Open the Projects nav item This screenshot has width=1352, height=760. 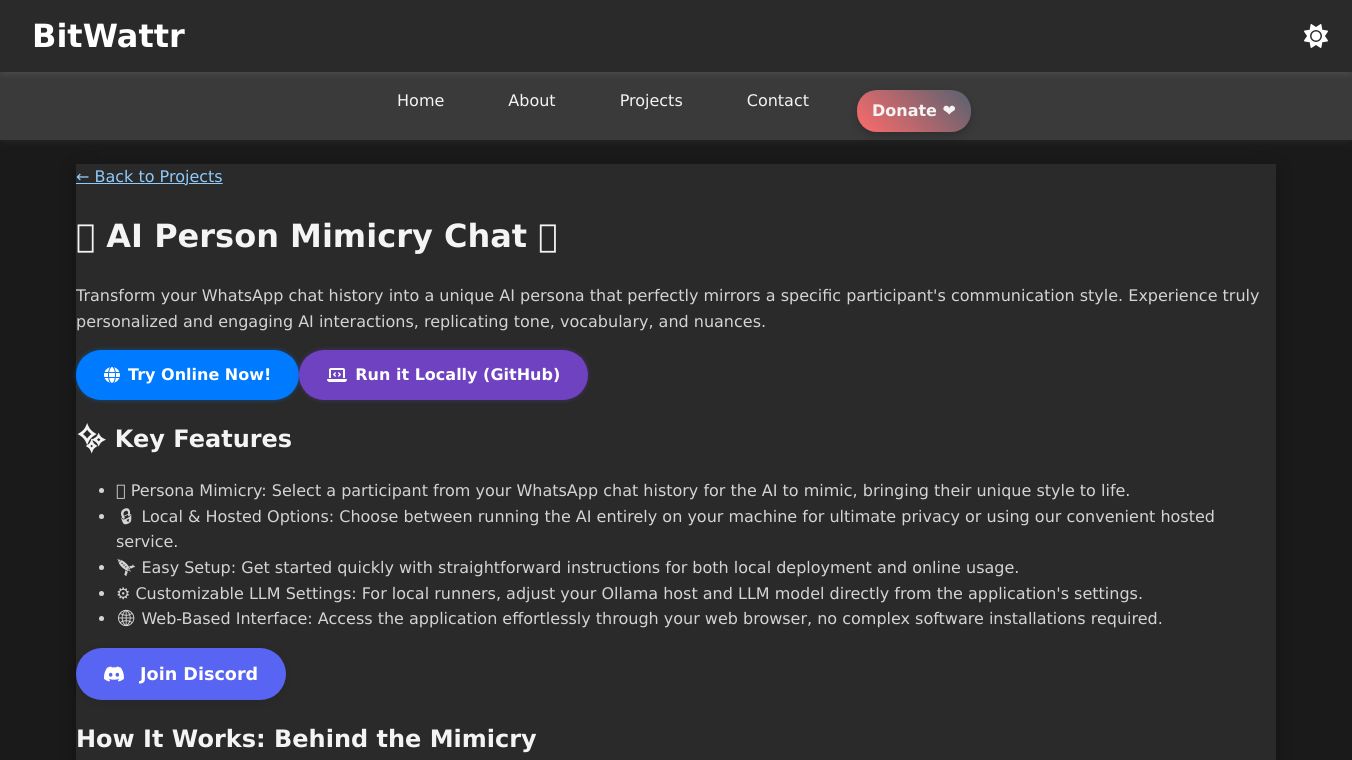[651, 100]
